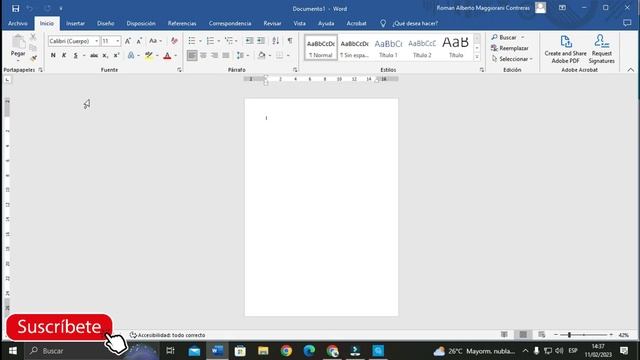Click the Reemplazar button
This screenshot has height=360, width=640.
(x=510, y=48)
